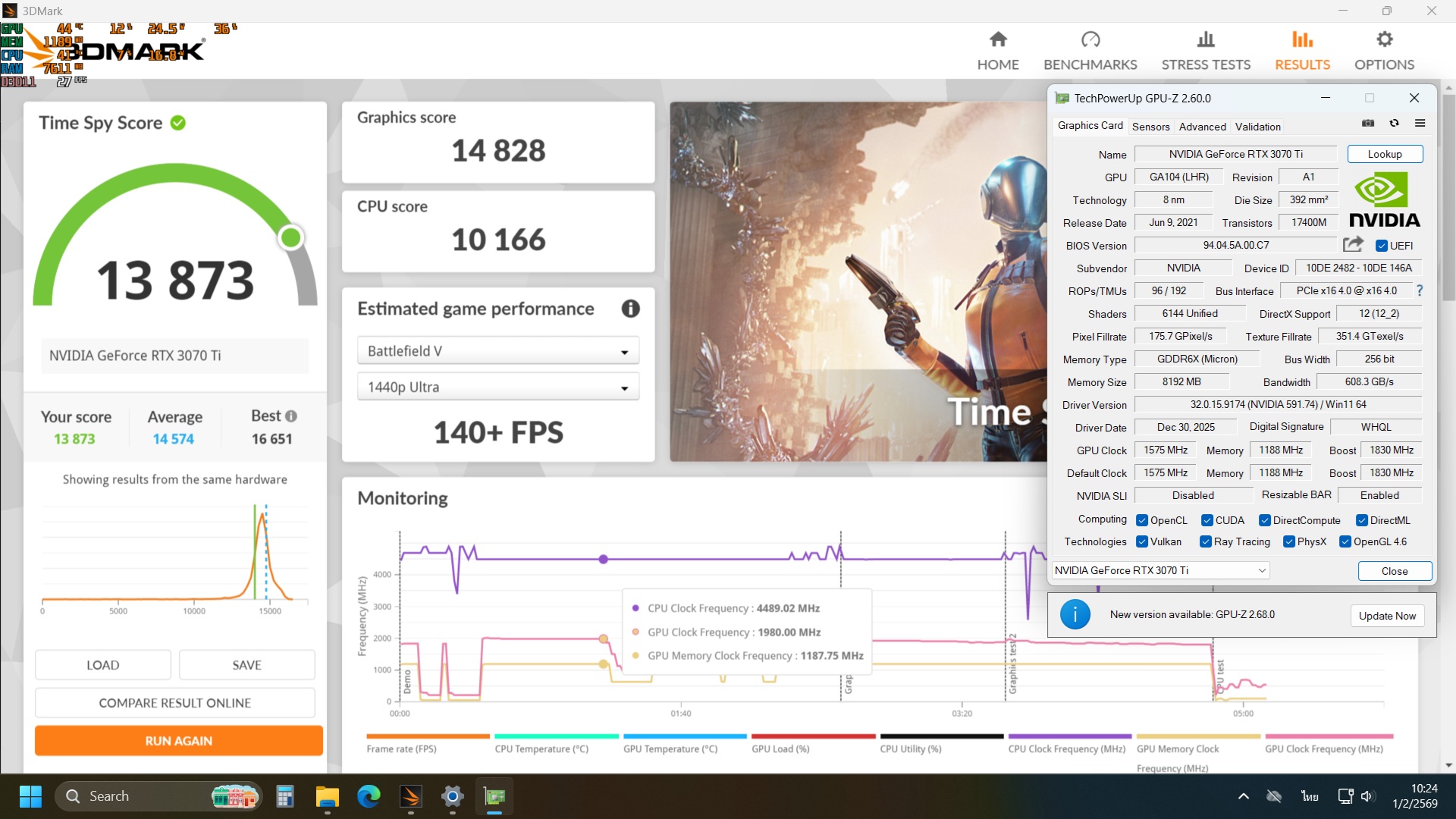The image size is (1456, 819).
Task: Open the Stress Tests section icon
Action: [1206, 39]
